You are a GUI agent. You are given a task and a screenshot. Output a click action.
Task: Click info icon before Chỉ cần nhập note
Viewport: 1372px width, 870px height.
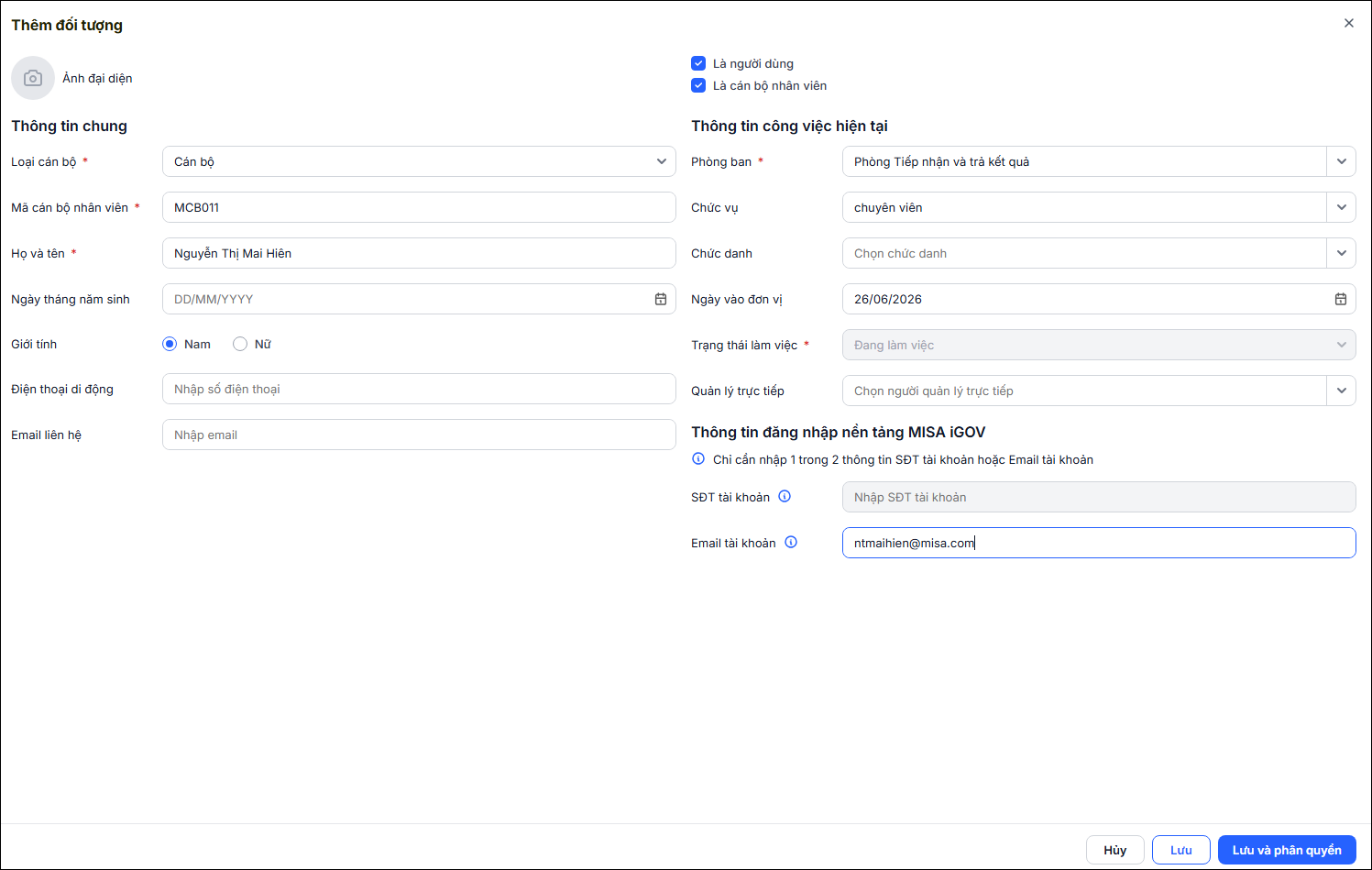pos(698,458)
